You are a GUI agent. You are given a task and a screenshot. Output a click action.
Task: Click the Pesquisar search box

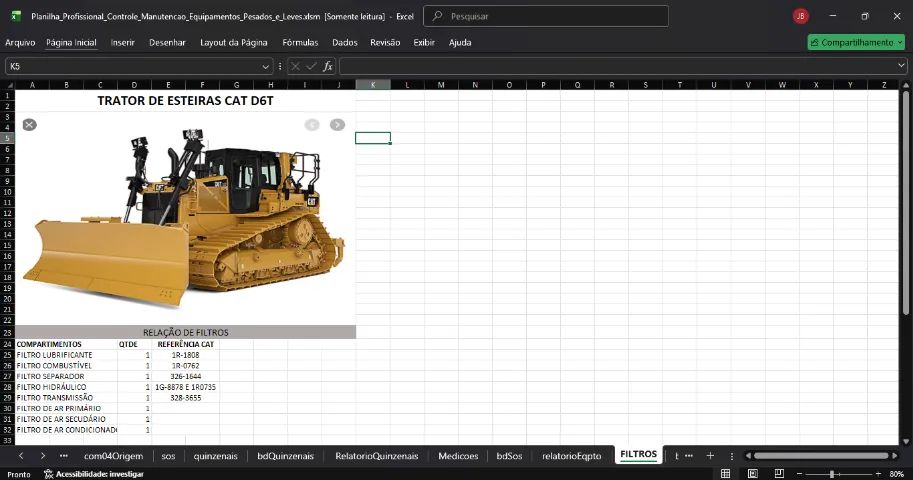[x=546, y=16]
